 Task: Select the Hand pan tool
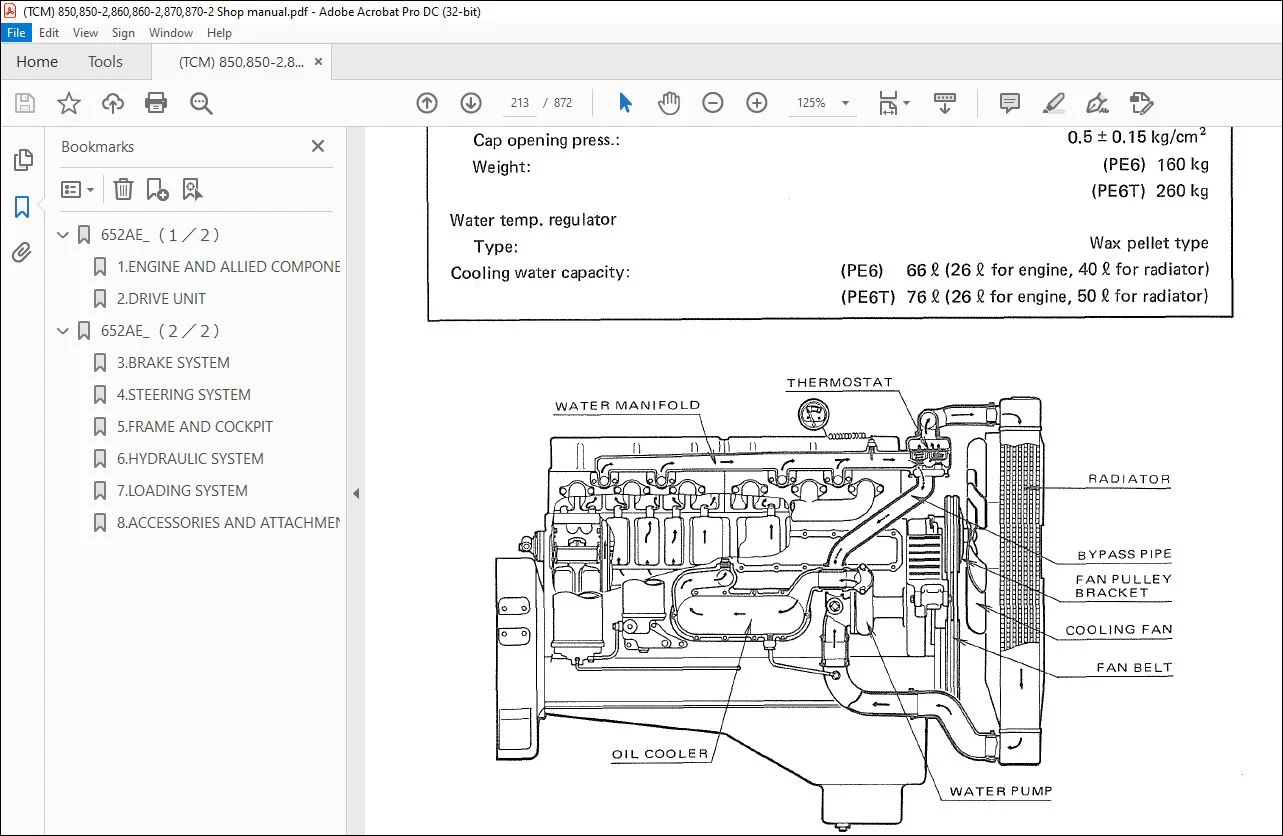pos(668,103)
